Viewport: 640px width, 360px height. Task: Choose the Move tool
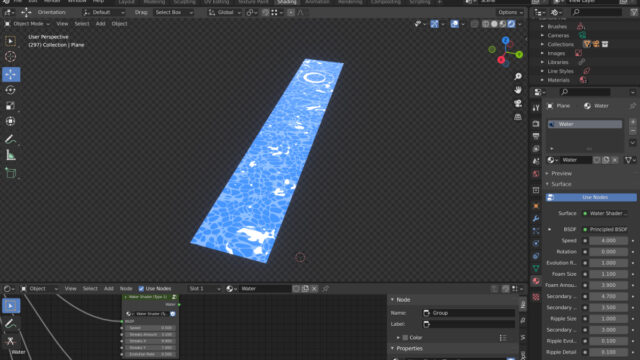11,74
